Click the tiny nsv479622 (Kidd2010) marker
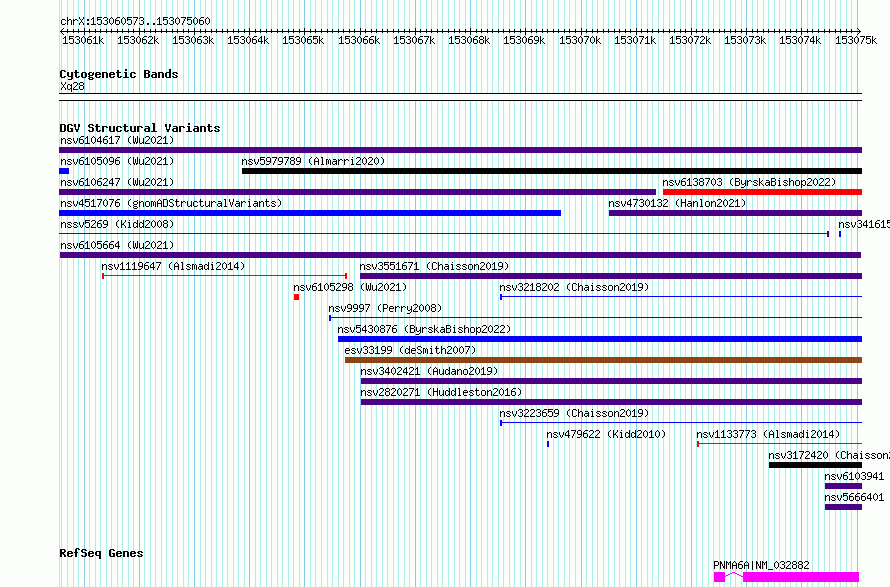 point(548,444)
